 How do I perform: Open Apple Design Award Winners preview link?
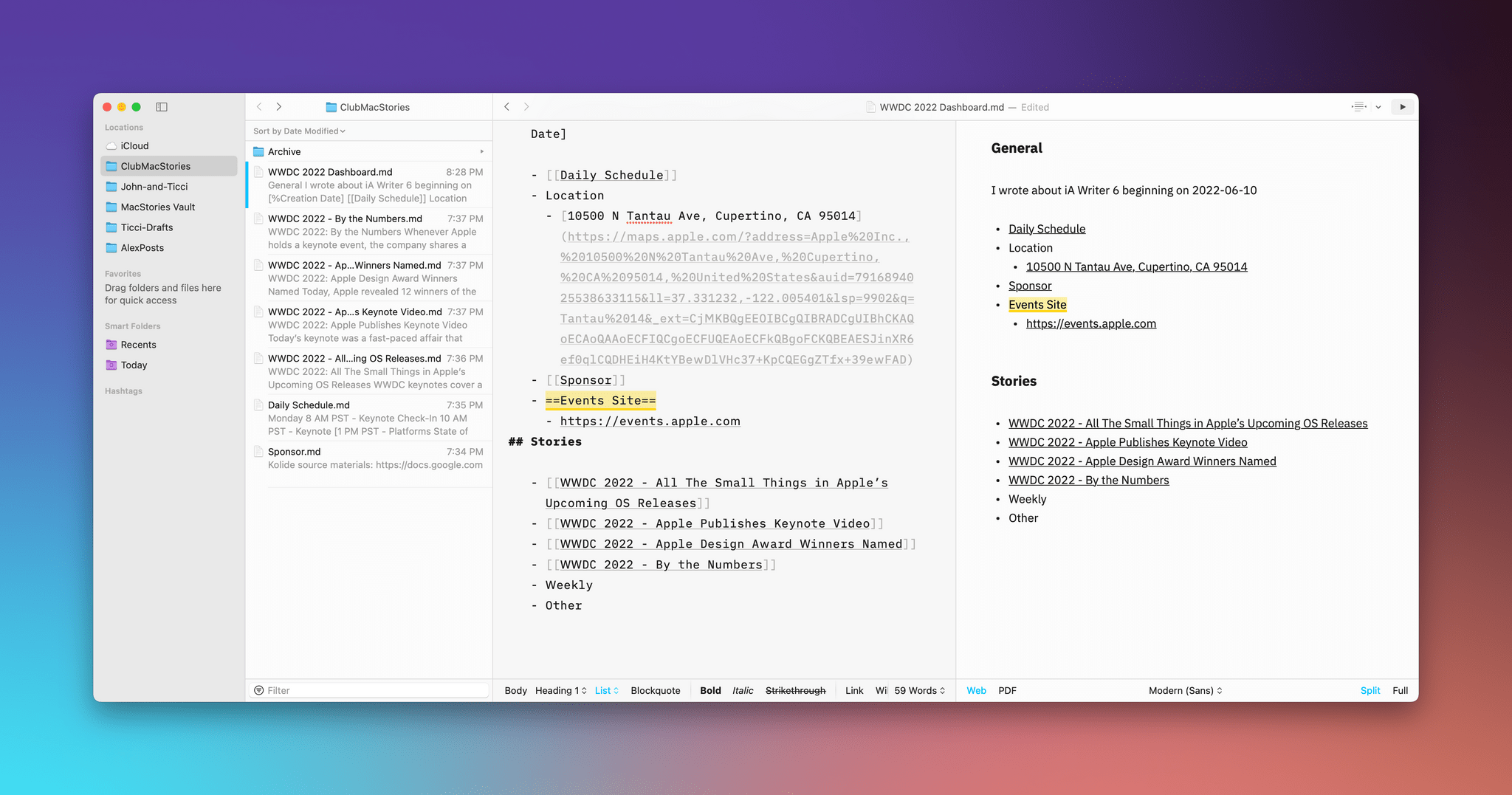point(1142,461)
